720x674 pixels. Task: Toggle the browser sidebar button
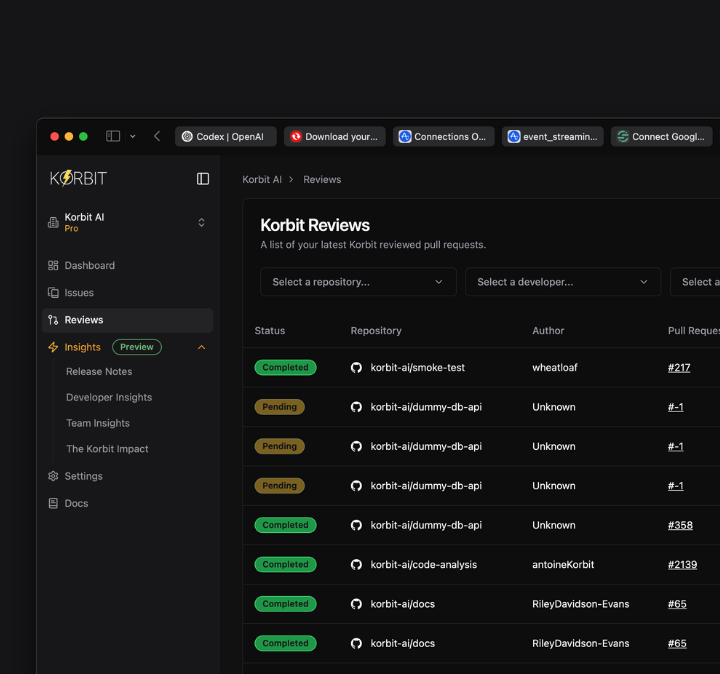click(113, 136)
